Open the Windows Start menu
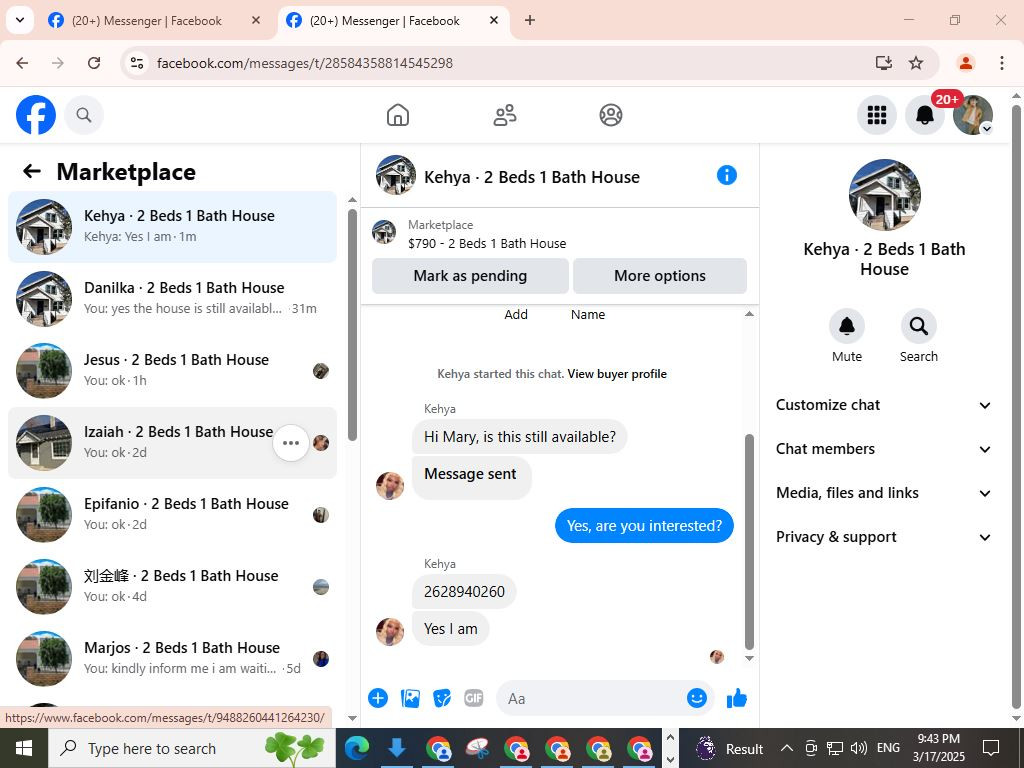Viewport: 1024px width, 768px height. pos(24,748)
